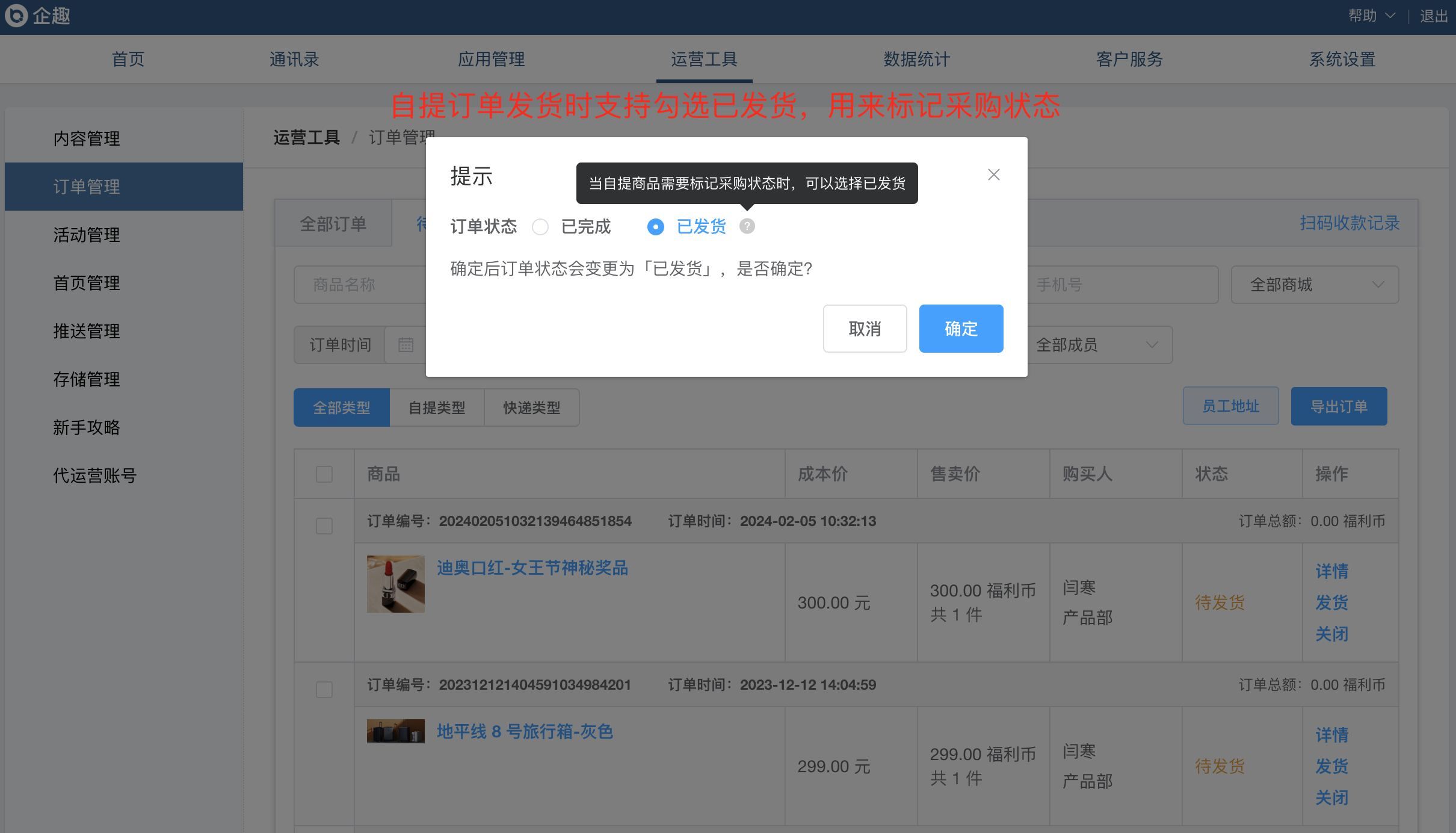Select the 已完成 radio button
The image size is (1456, 833).
[x=540, y=227]
